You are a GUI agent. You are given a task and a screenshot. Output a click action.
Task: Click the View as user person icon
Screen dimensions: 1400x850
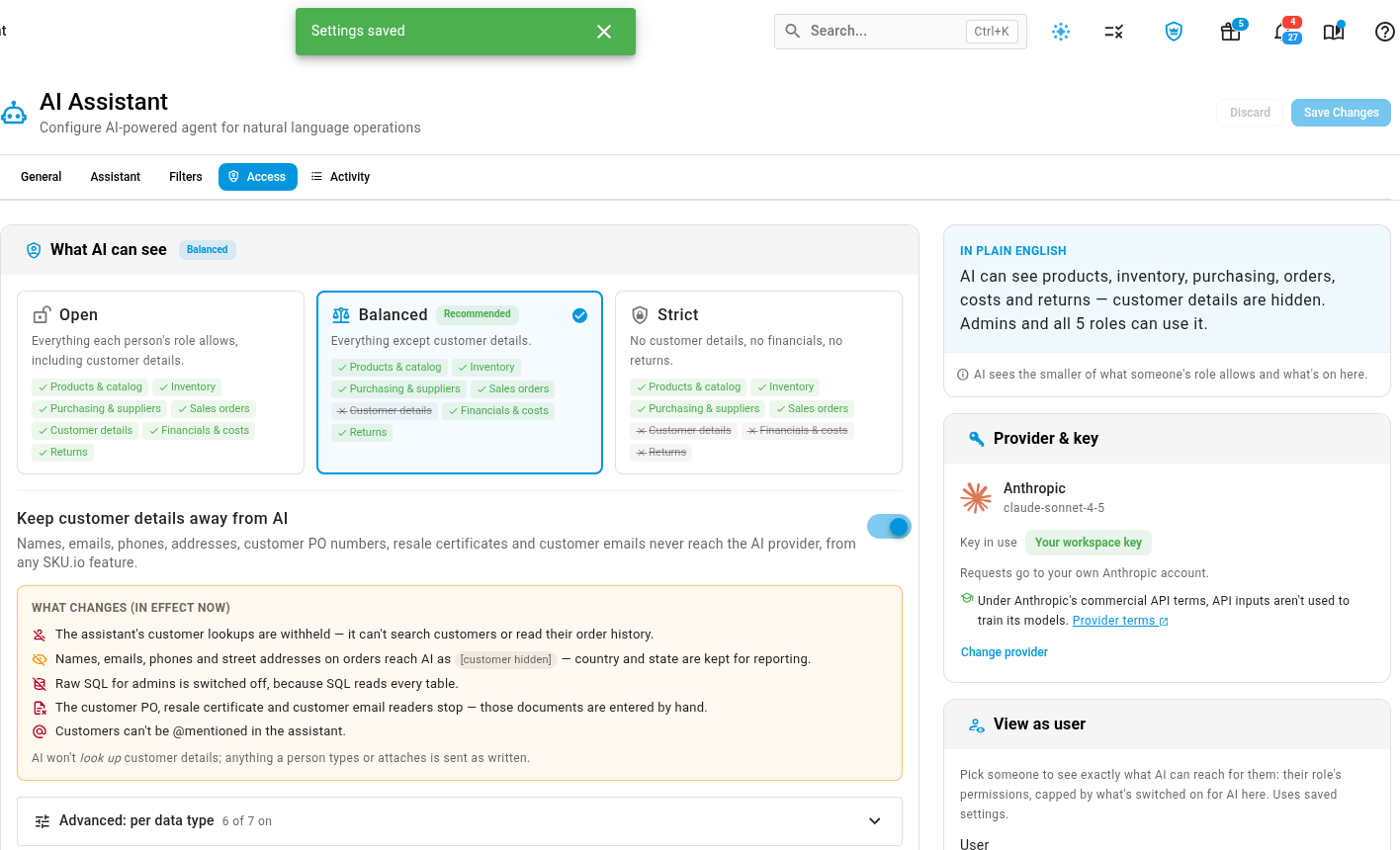(977, 724)
